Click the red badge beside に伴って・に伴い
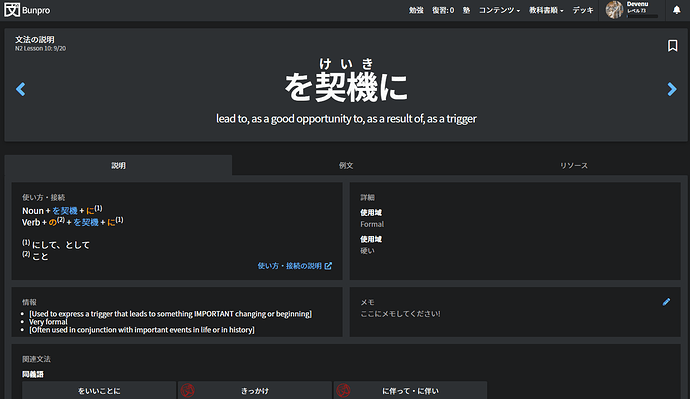Screen dimensions: 690x399 click(x=343, y=390)
